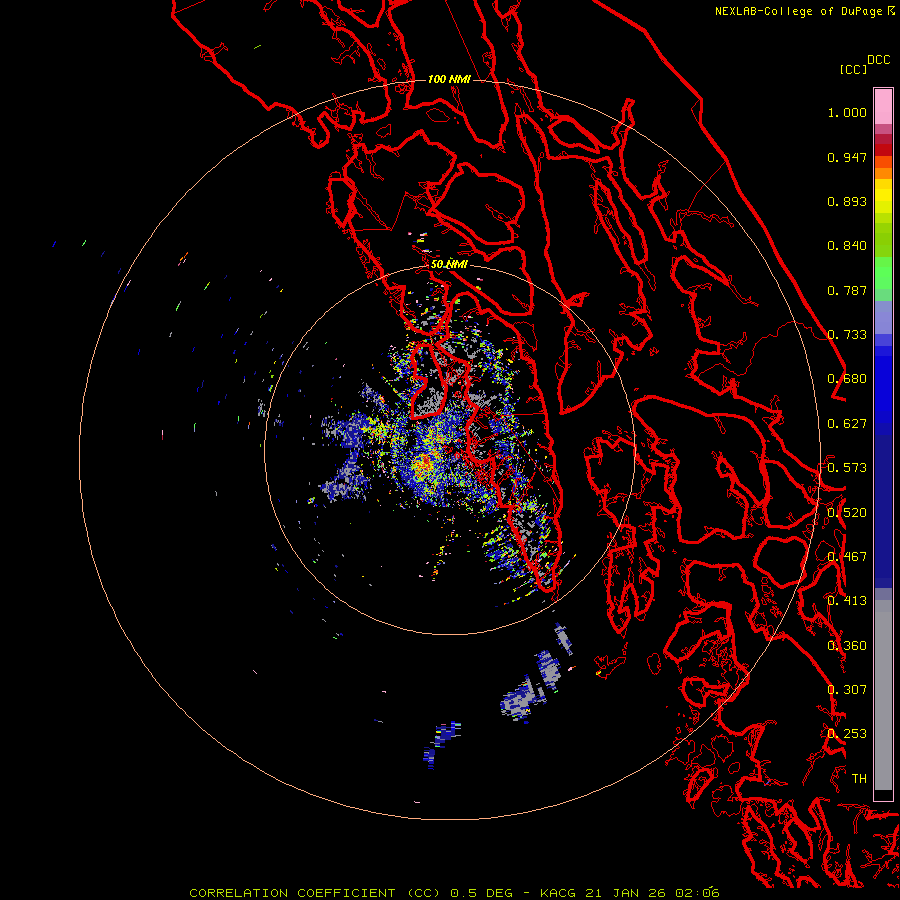
Task: Click the 0.573 value on the color scale
Action: [847, 468]
